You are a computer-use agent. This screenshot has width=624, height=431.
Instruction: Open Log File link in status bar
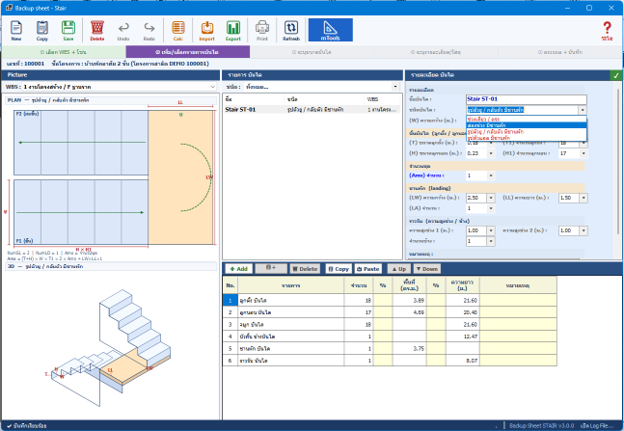[x=599, y=425]
